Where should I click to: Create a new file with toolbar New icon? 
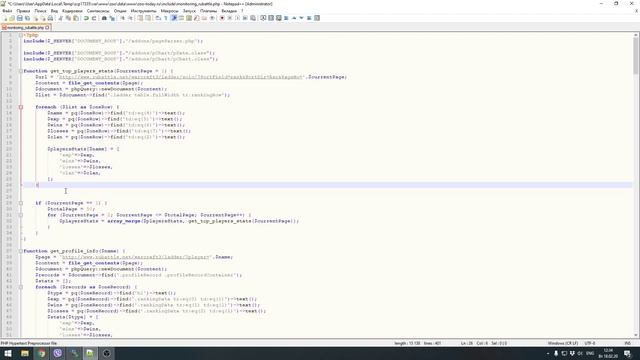coord(4,18)
